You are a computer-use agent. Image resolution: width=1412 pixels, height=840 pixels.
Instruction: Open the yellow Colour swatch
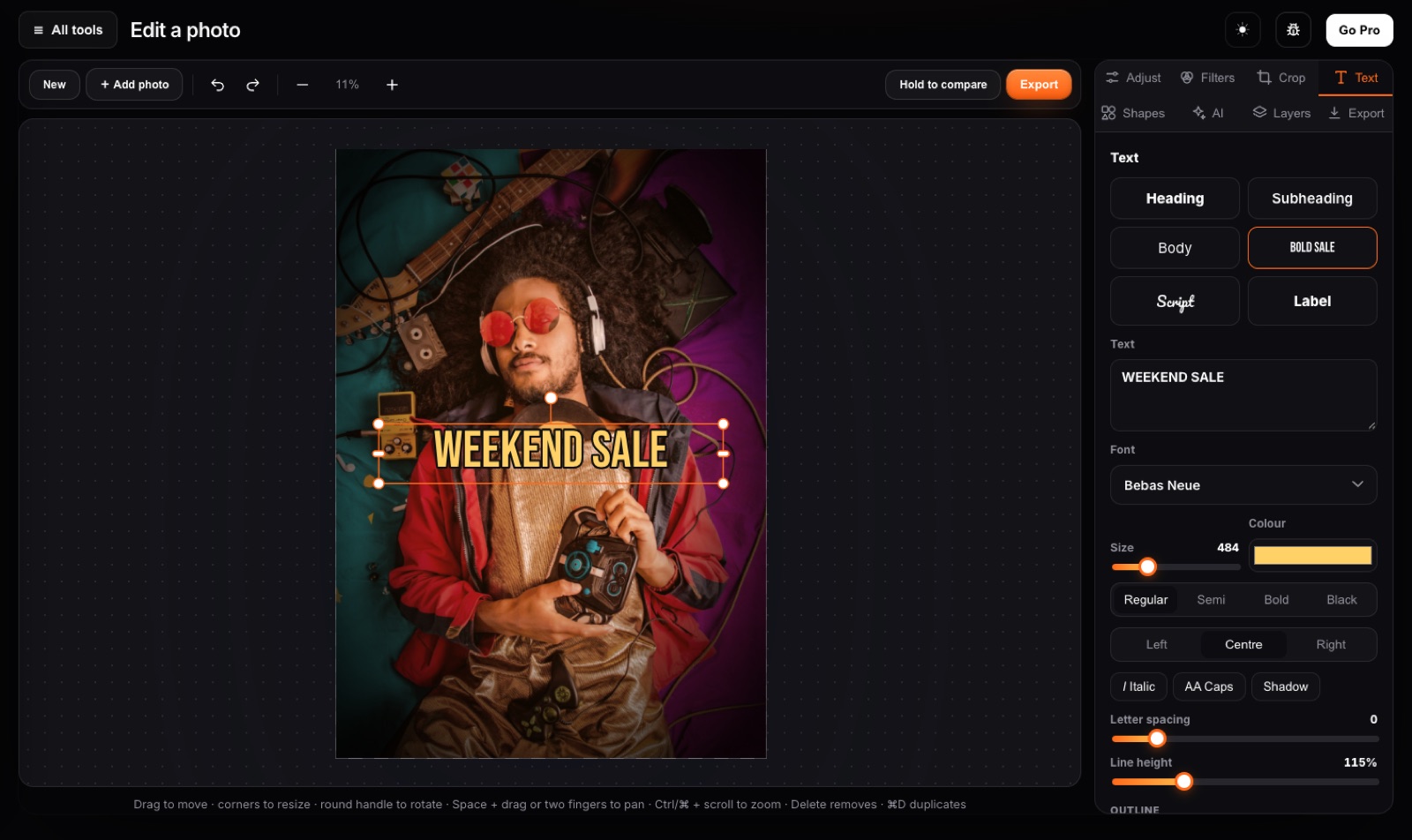(x=1312, y=555)
